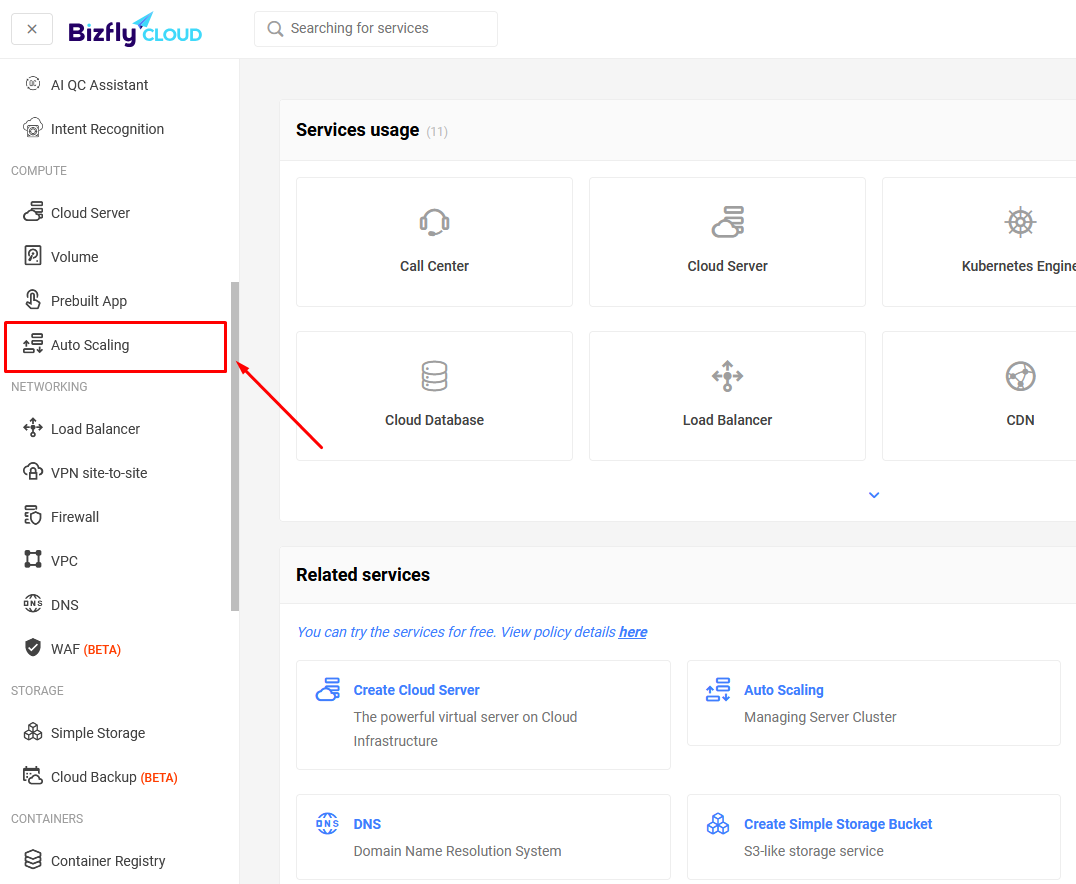
Task: Click the Auto Scaling related service link
Action: 784,690
